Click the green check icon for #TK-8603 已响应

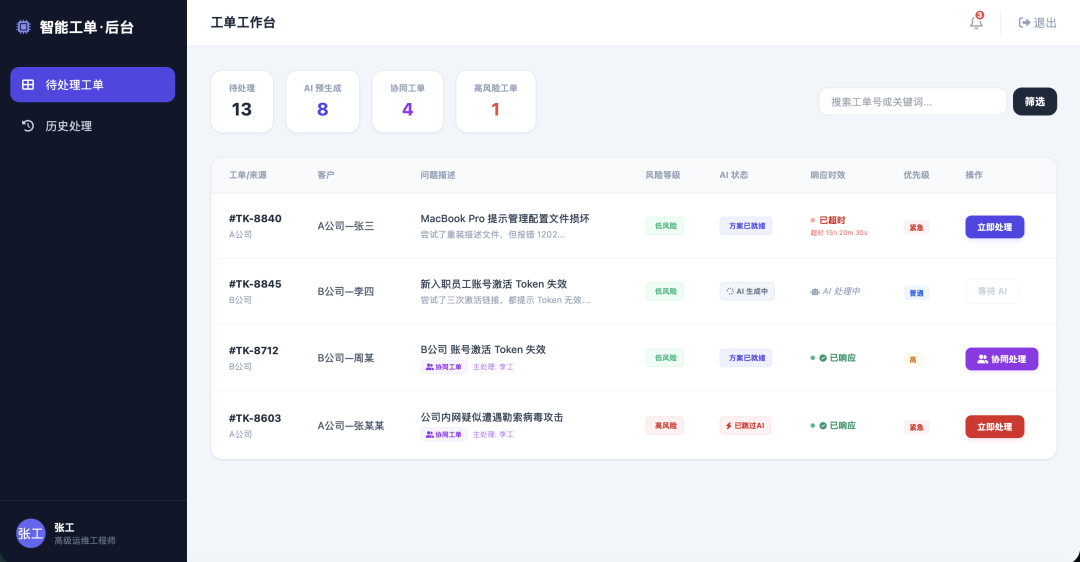point(822,426)
